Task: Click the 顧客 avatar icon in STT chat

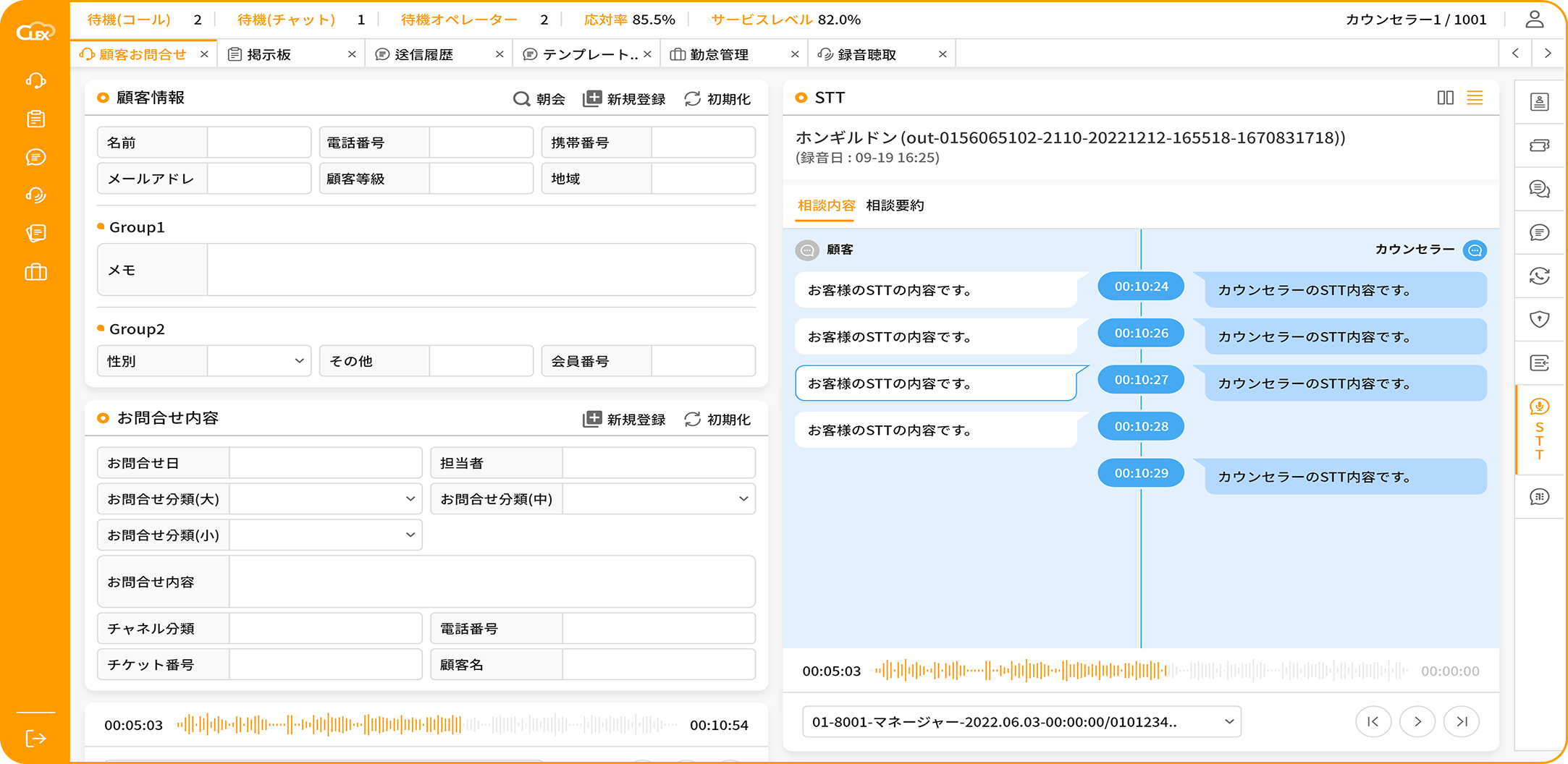Action: click(x=807, y=250)
